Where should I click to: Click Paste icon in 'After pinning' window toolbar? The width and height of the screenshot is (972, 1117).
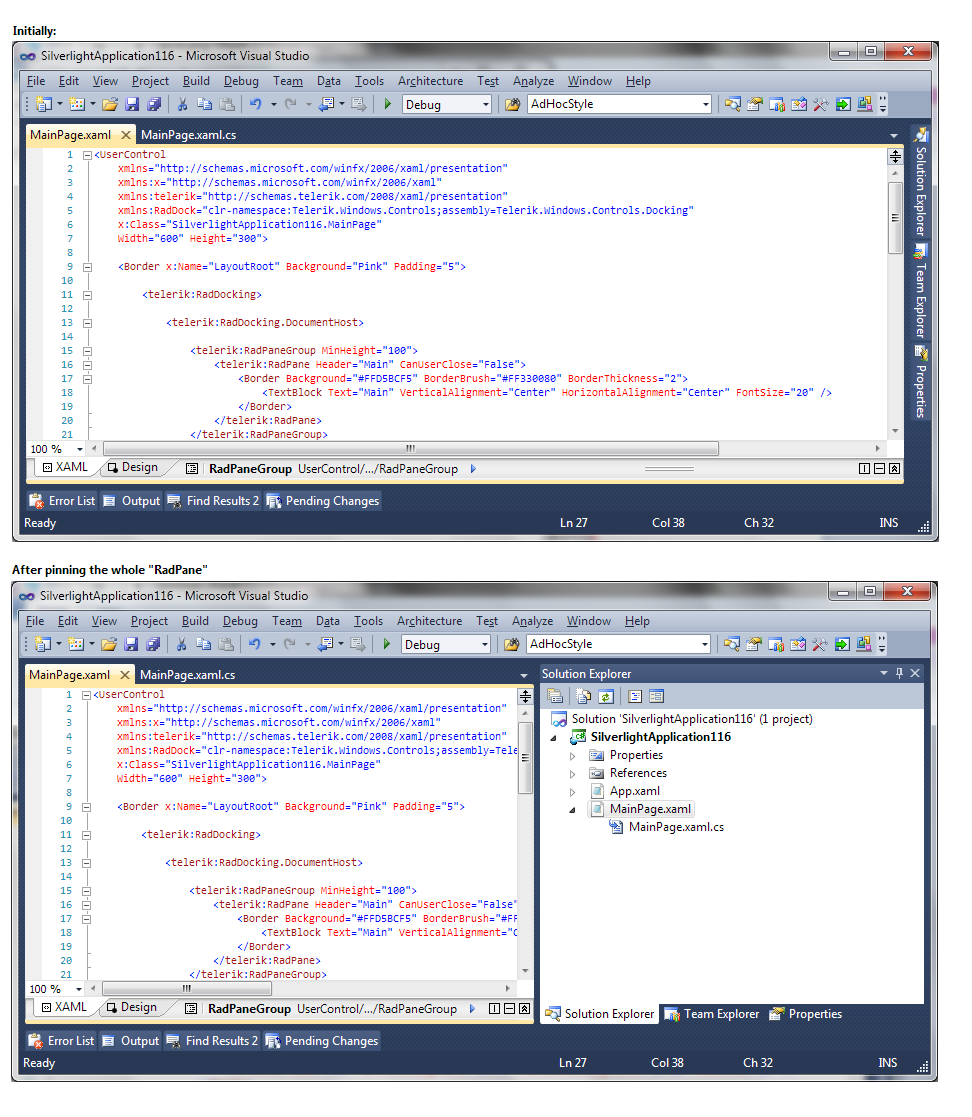pos(226,645)
